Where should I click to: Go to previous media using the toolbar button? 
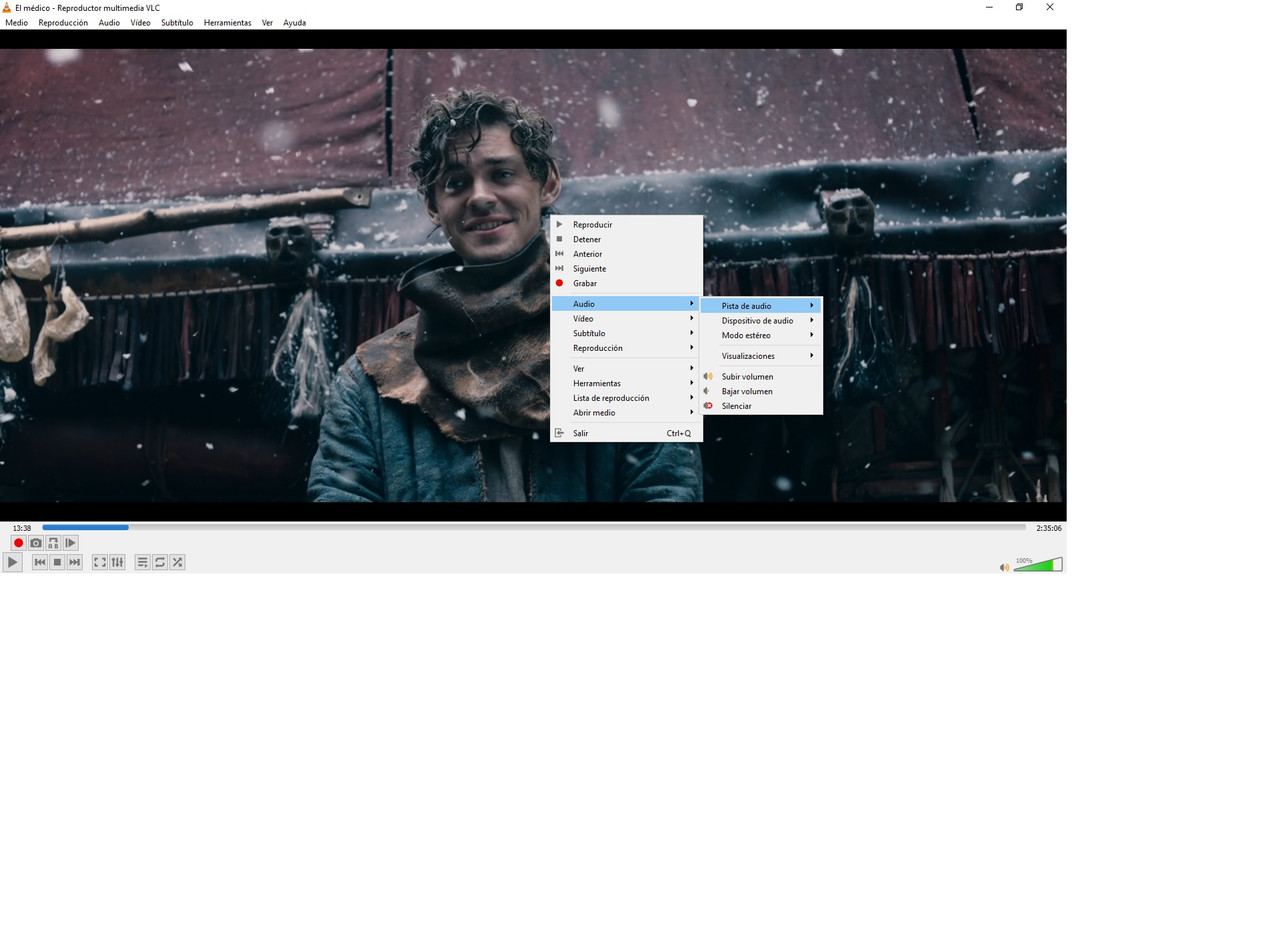(40, 562)
